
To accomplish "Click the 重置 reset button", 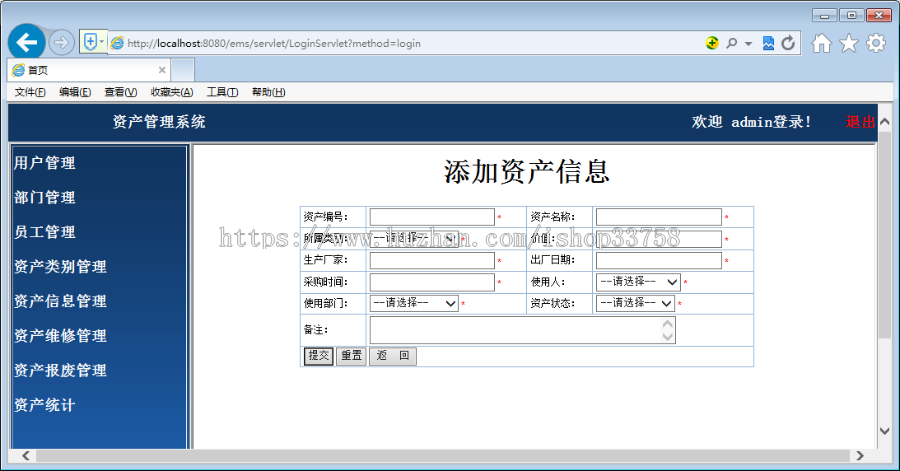I will [351, 356].
